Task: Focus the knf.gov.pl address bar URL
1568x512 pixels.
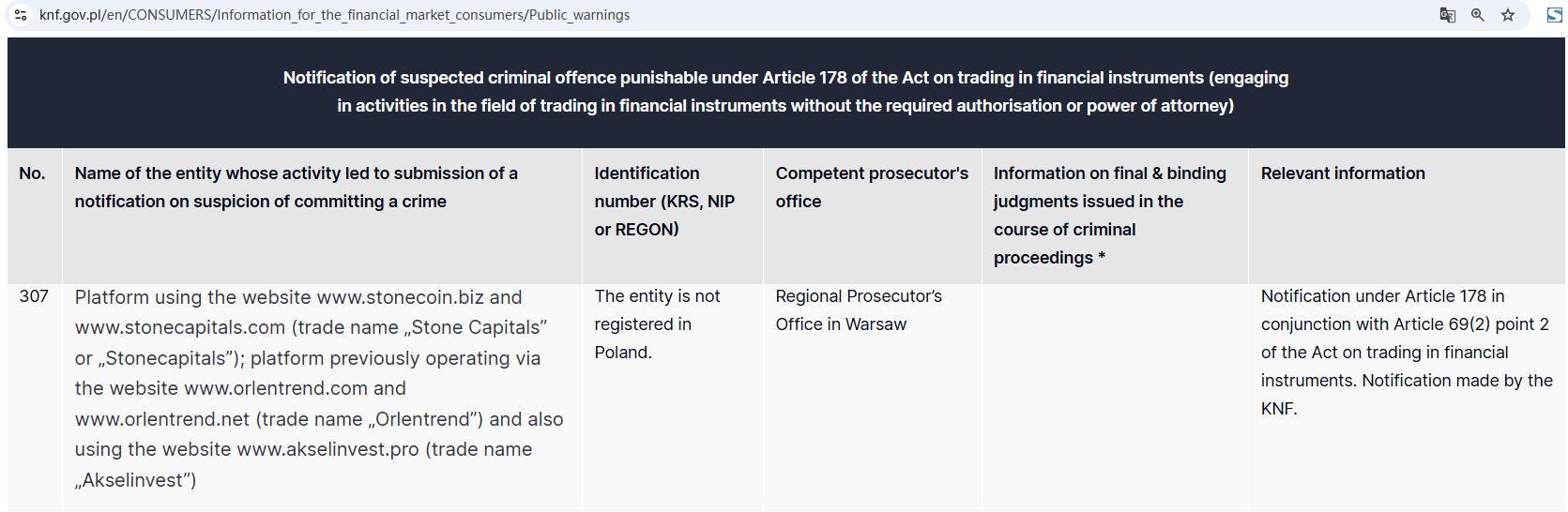Action: (334, 15)
